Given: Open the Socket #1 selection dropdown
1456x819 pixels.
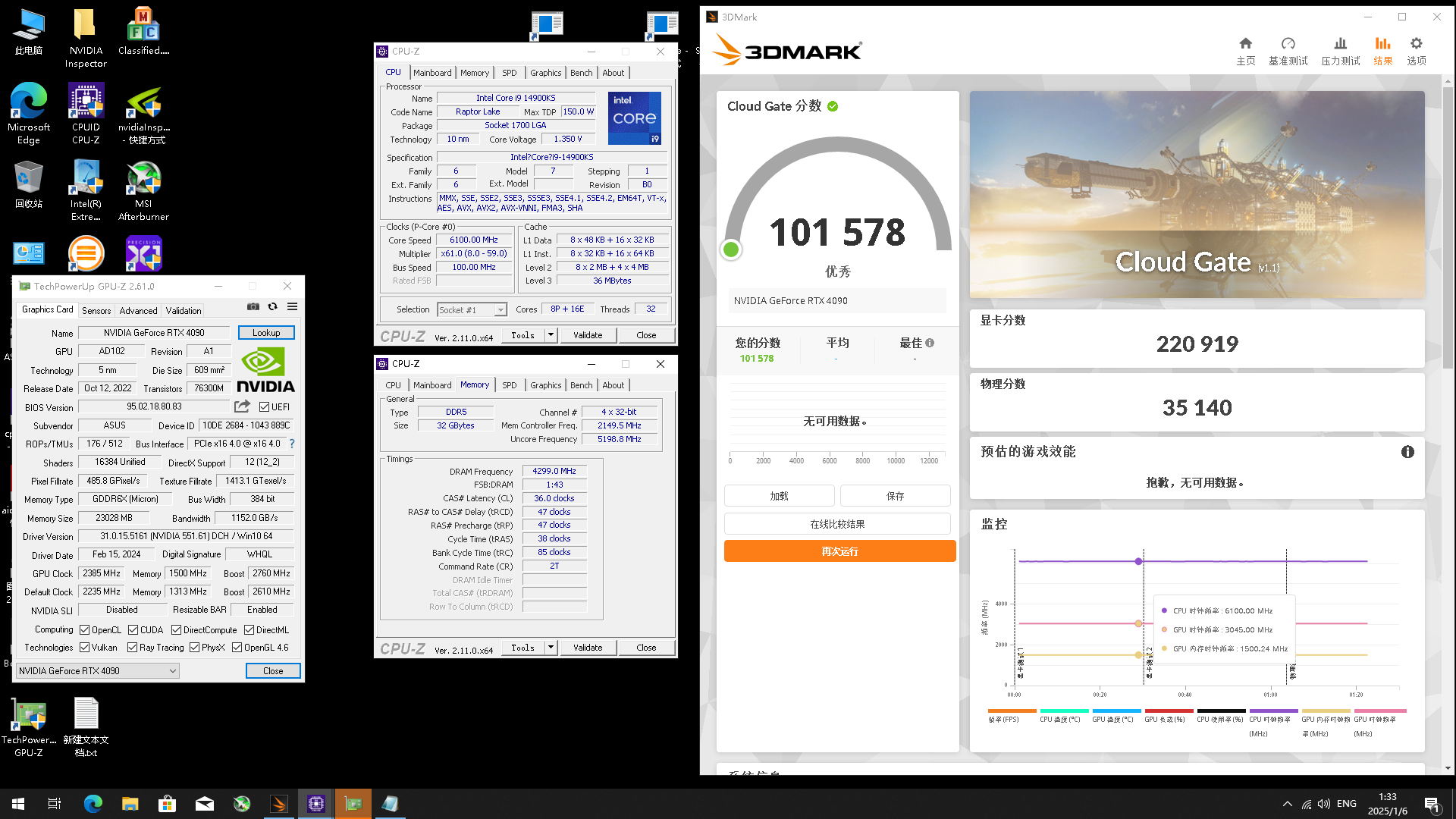Looking at the screenshot, I should tap(472, 309).
